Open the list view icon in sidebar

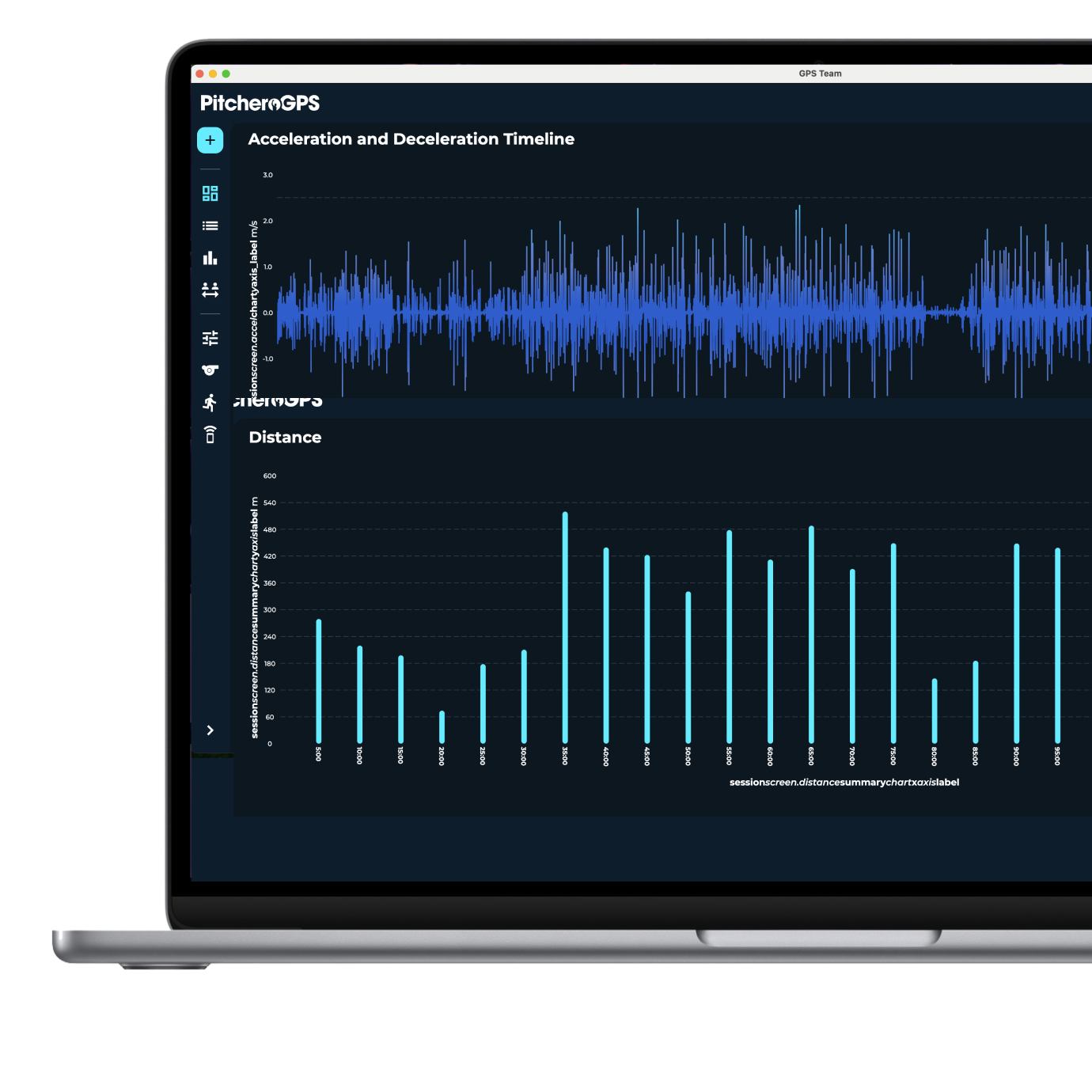[210, 226]
